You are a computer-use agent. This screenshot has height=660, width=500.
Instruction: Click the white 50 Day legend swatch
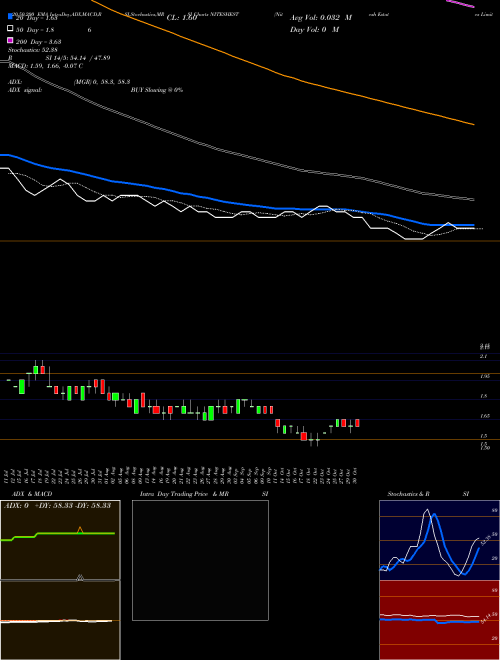10,29
